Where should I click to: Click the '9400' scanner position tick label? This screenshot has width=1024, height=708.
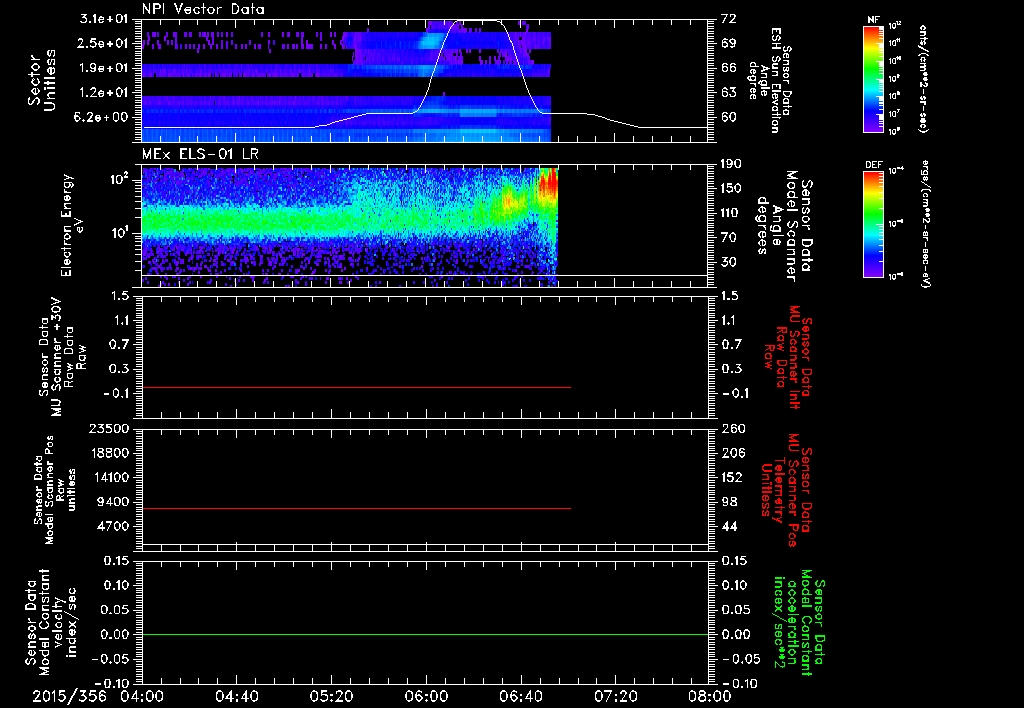tap(114, 502)
